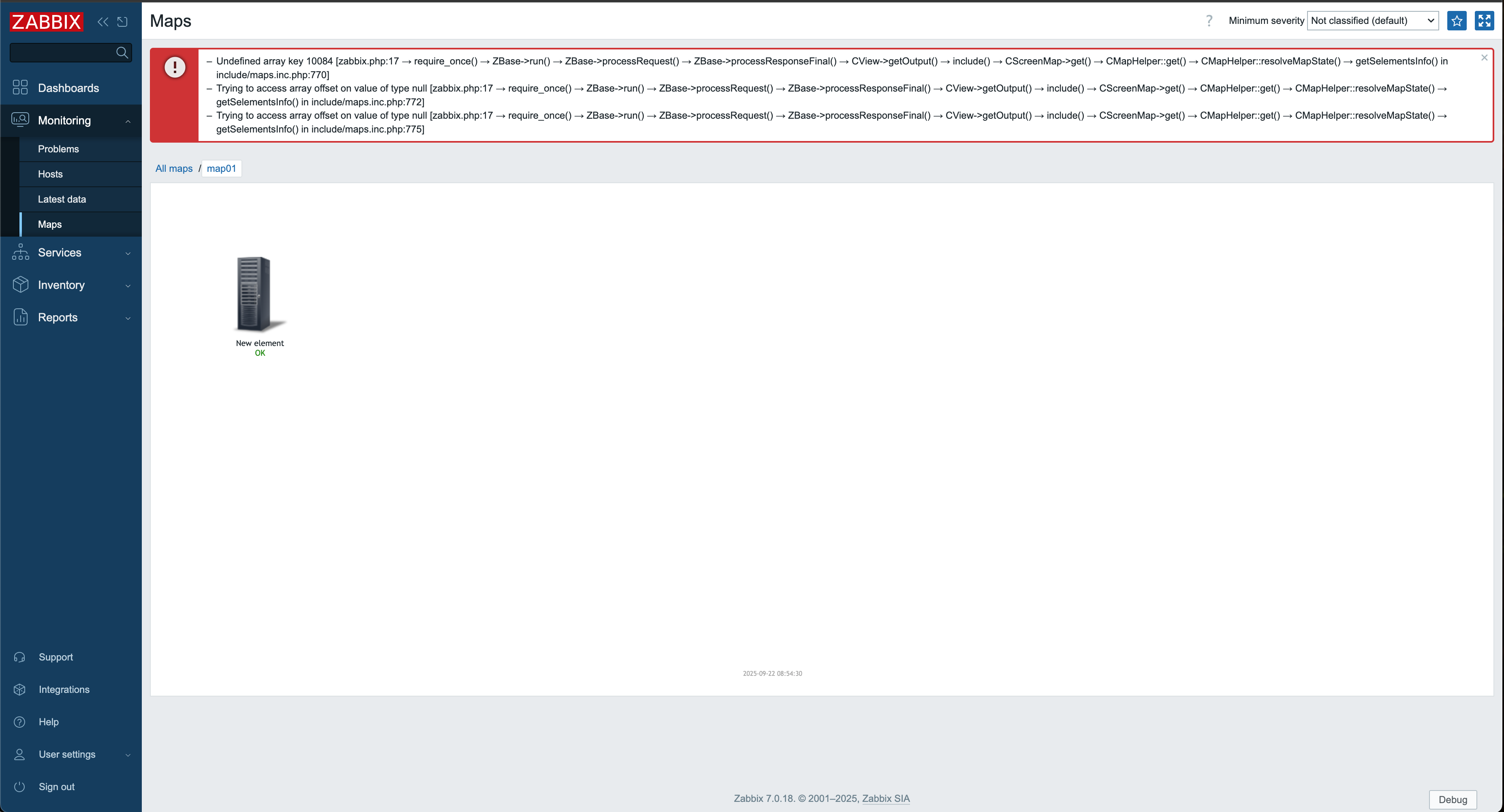Click the map timestamp 2025-09-22 08:54:30
The width and height of the screenshot is (1504, 812).
772,673
